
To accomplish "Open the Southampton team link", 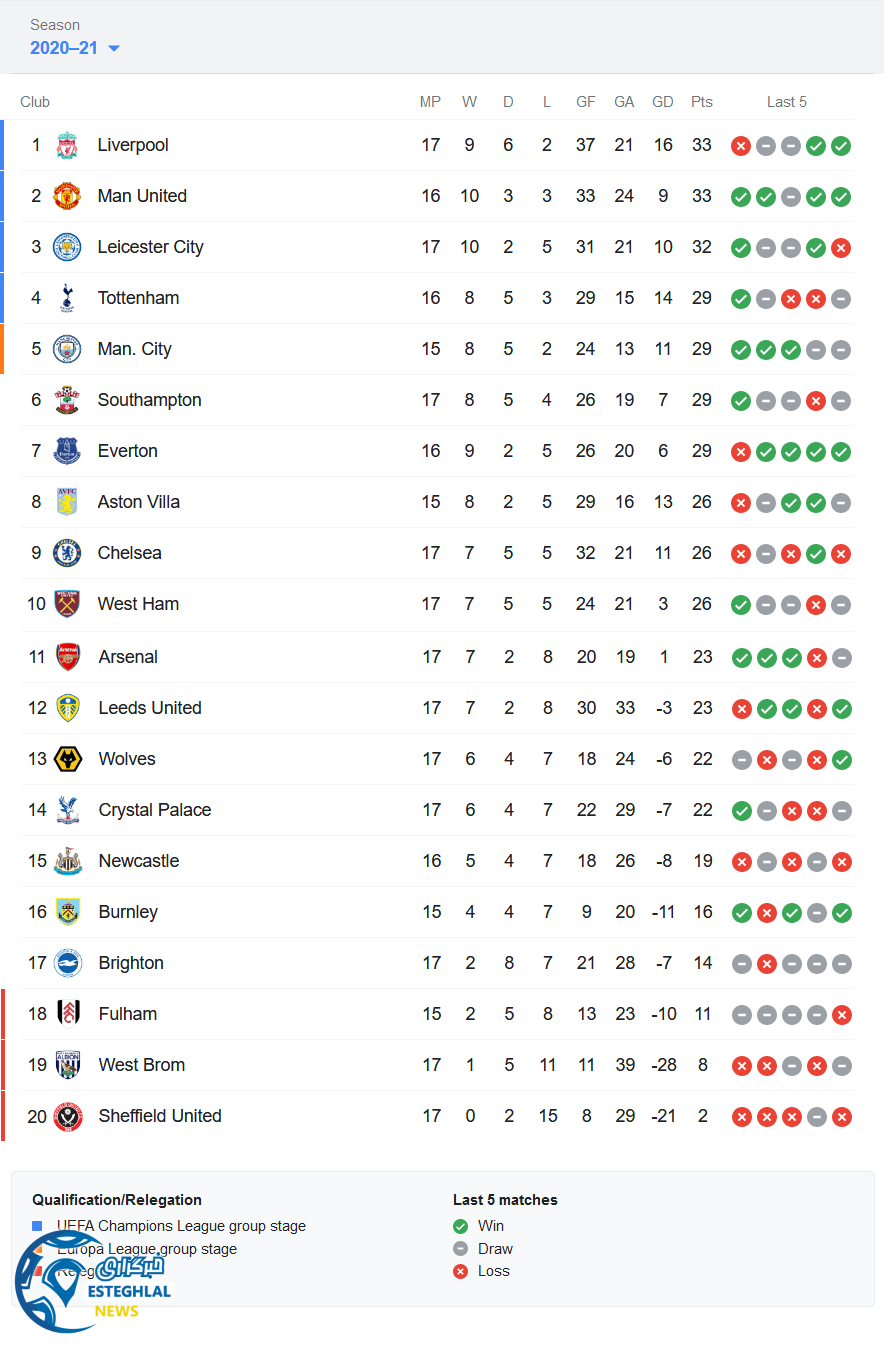I will click(149, 400).
